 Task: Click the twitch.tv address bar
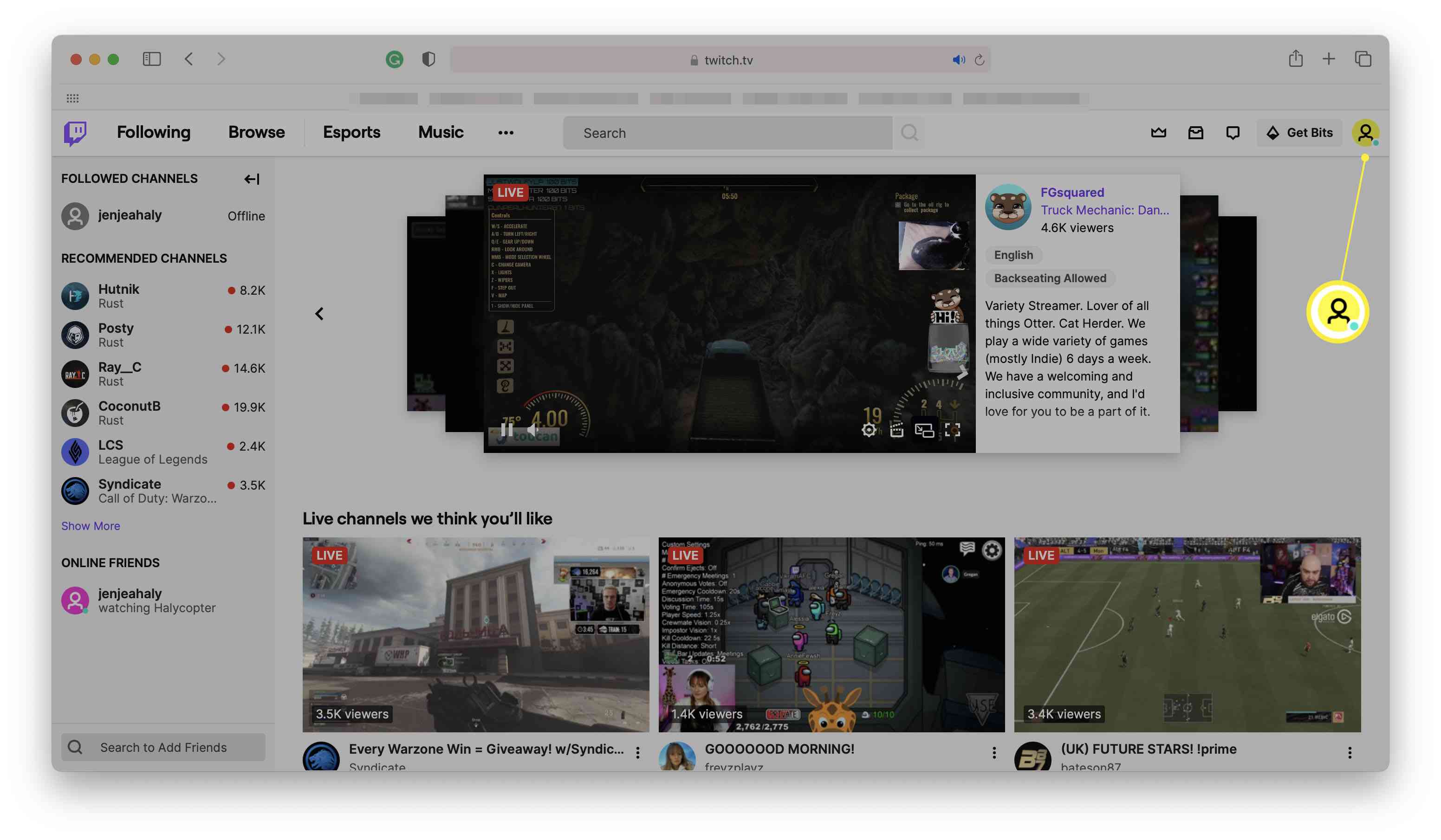(720, 59)
